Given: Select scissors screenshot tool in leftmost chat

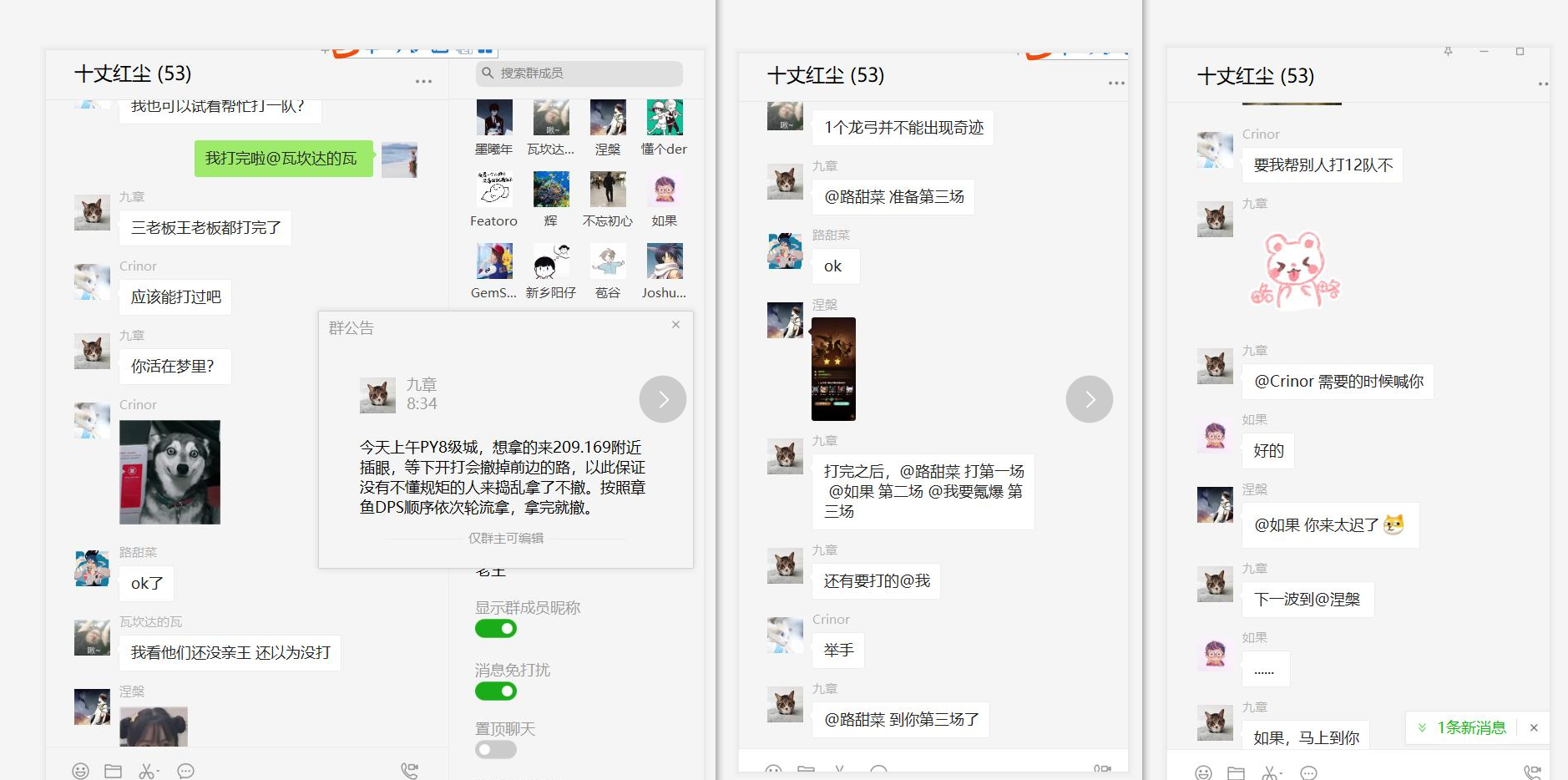Looking at the screenshot, I should tap(146, 771).
